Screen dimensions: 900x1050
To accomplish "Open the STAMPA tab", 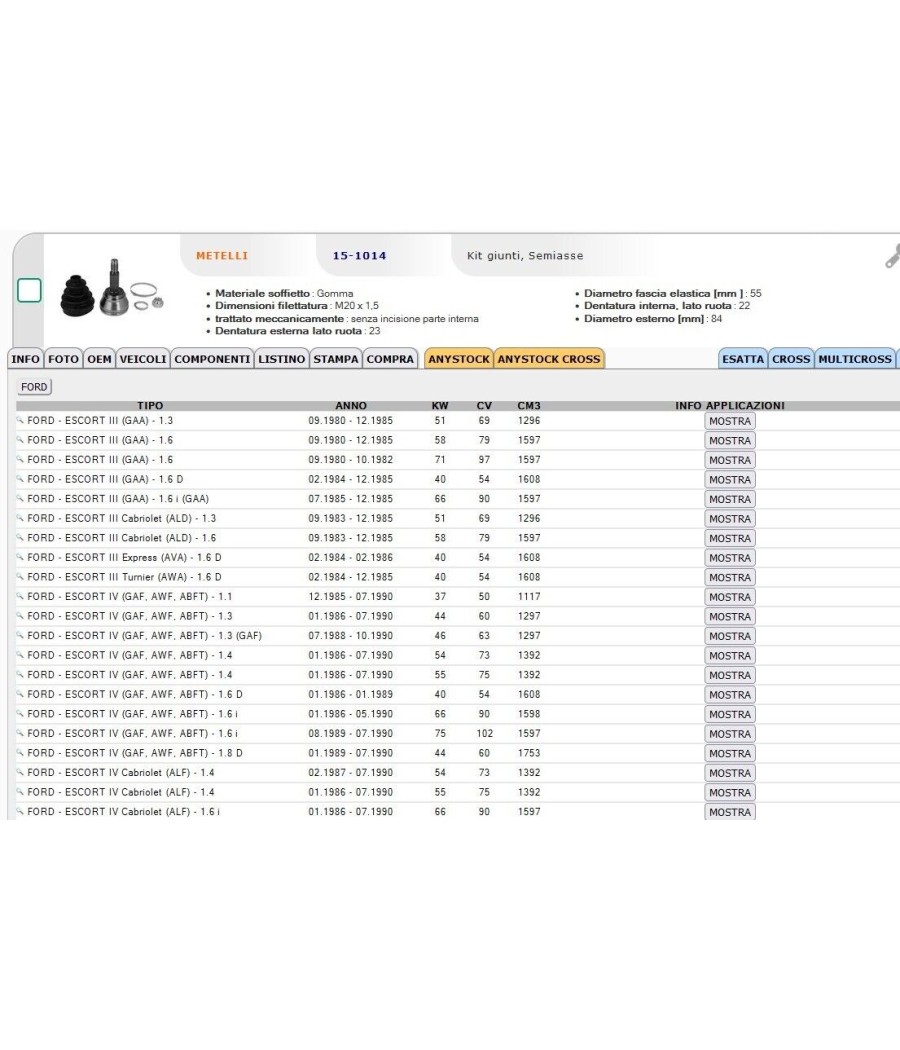I will coord(335,359).
